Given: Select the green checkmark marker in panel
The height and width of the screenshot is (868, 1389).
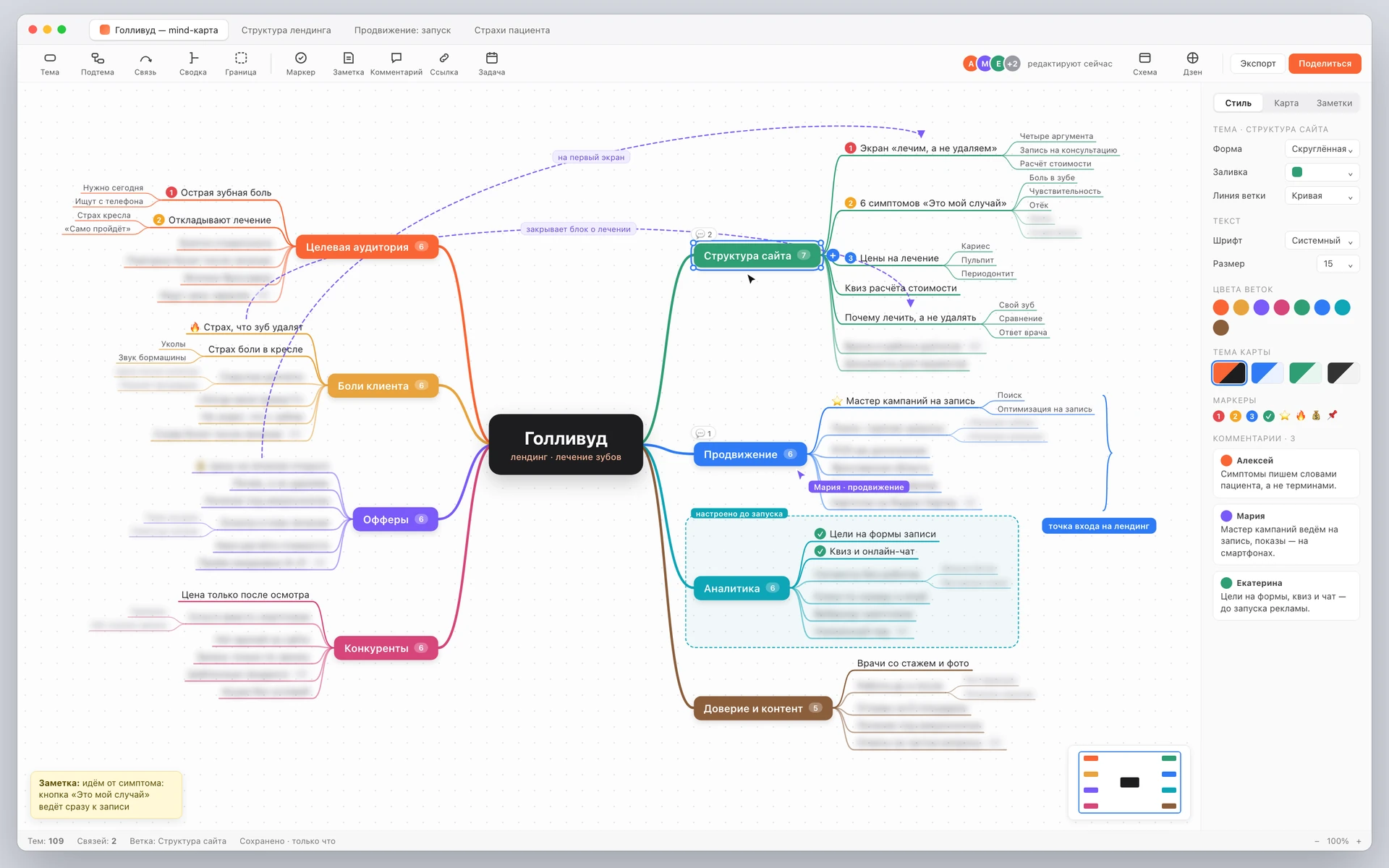Looking at the screenshot, I should tap(1268, 416).
